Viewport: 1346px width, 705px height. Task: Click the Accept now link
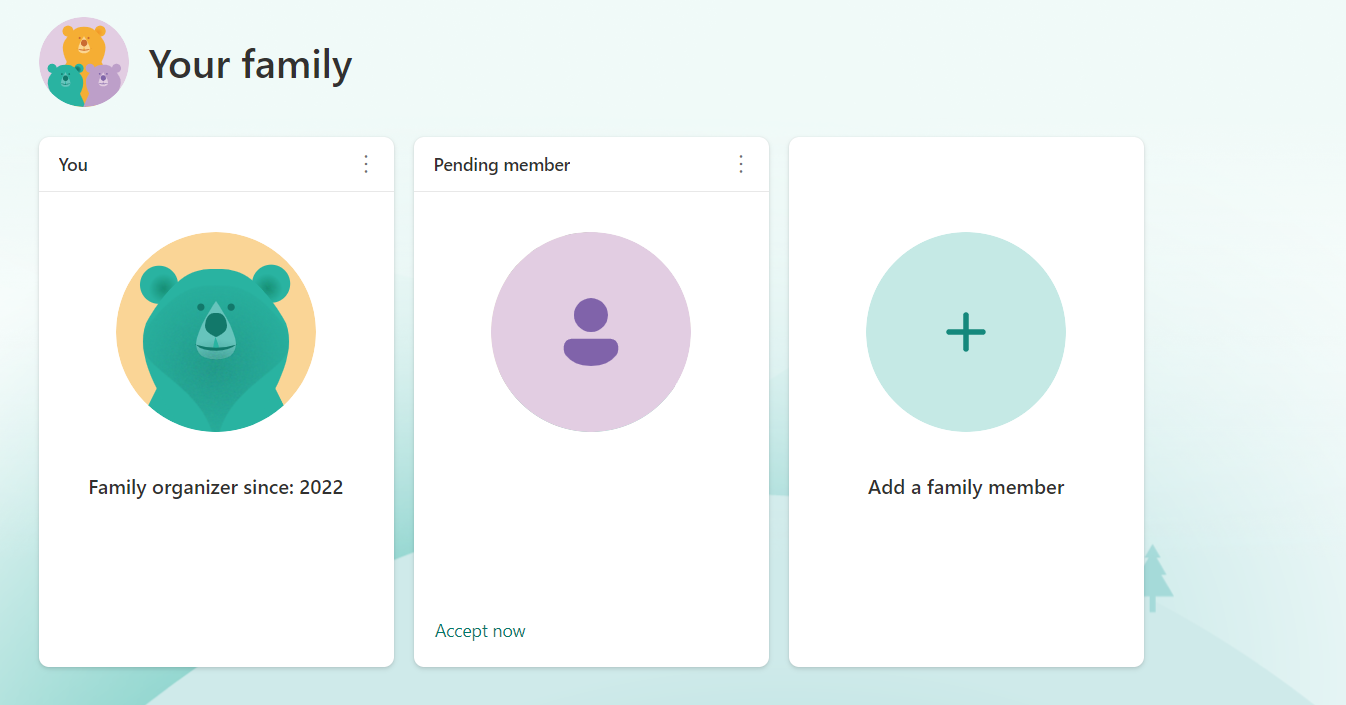click(480, 631)
